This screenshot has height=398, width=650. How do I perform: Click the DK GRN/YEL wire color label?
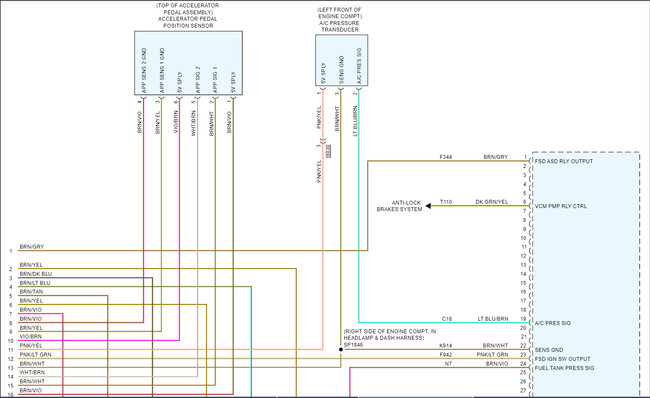491,202
